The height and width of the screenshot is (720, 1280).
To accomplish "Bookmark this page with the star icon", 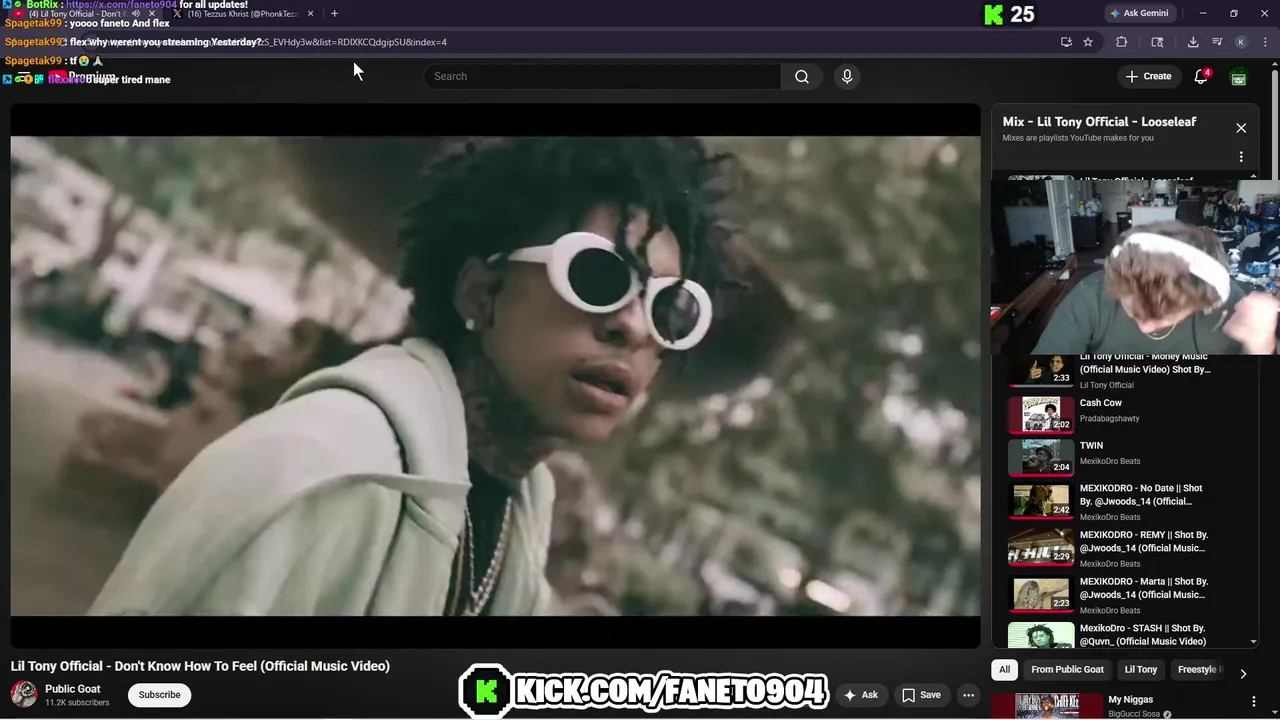I will 1088,42.
